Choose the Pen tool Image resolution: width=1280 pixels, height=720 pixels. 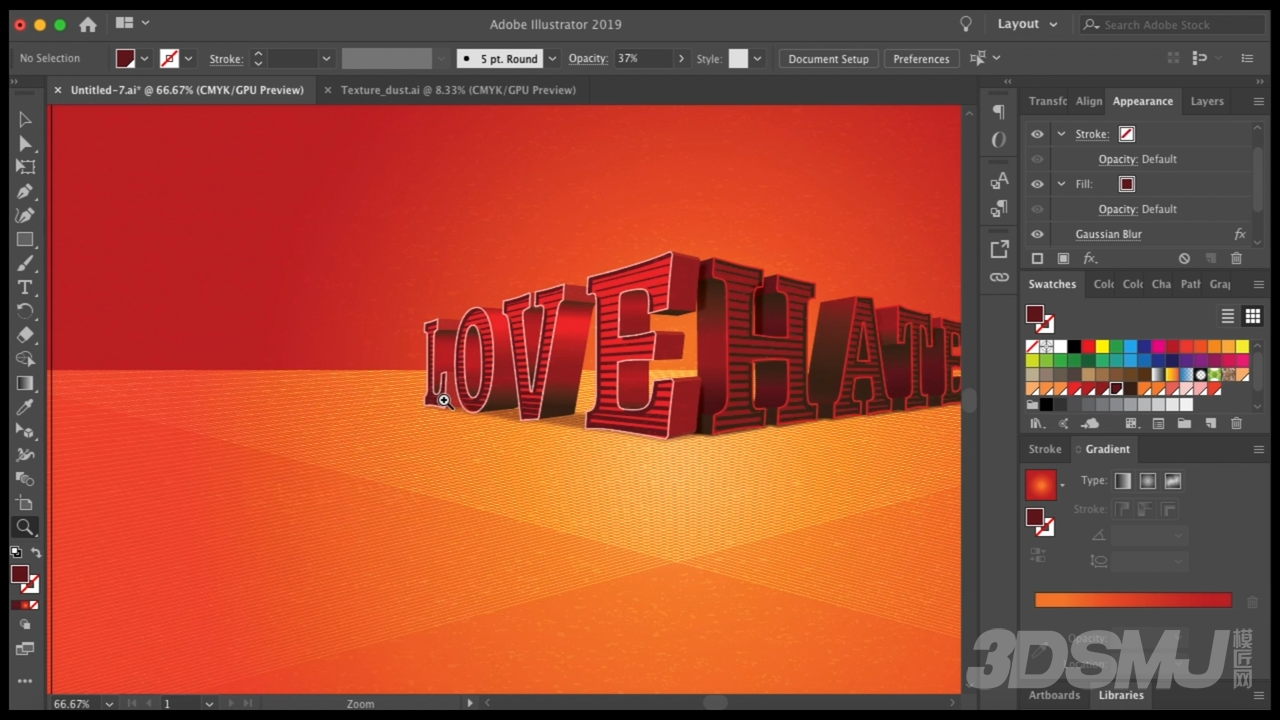point(25,191)
